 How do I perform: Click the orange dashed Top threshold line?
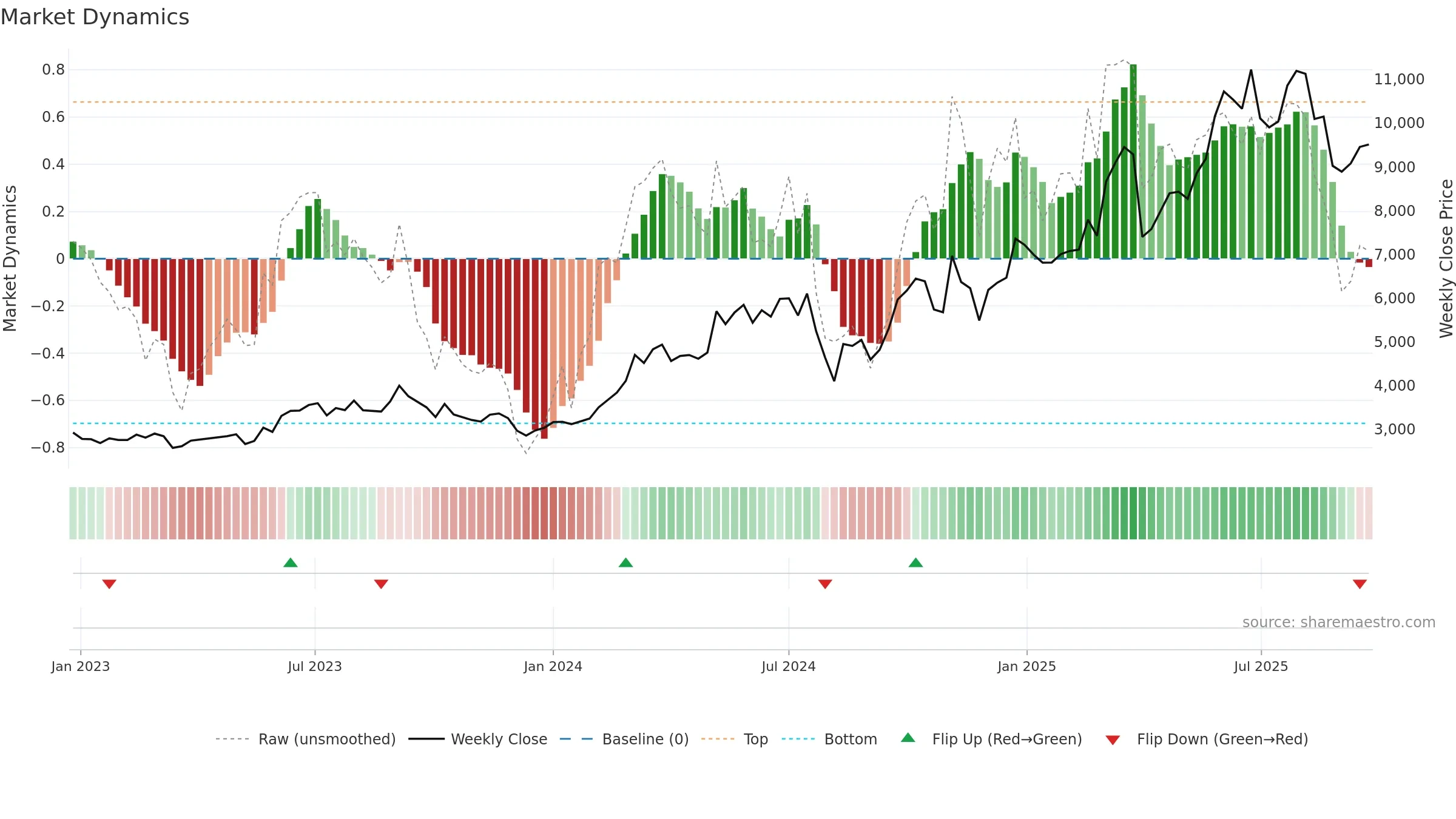[x=720, y=102]
